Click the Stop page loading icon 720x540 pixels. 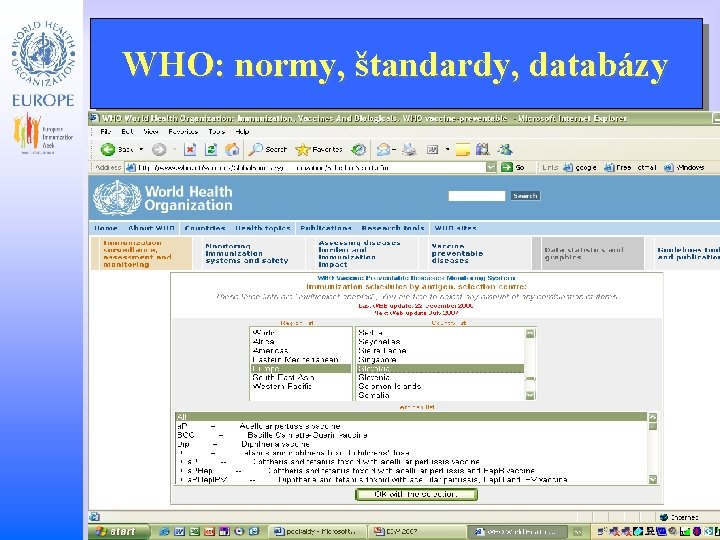pyautogui.click(x=190, y=149)
